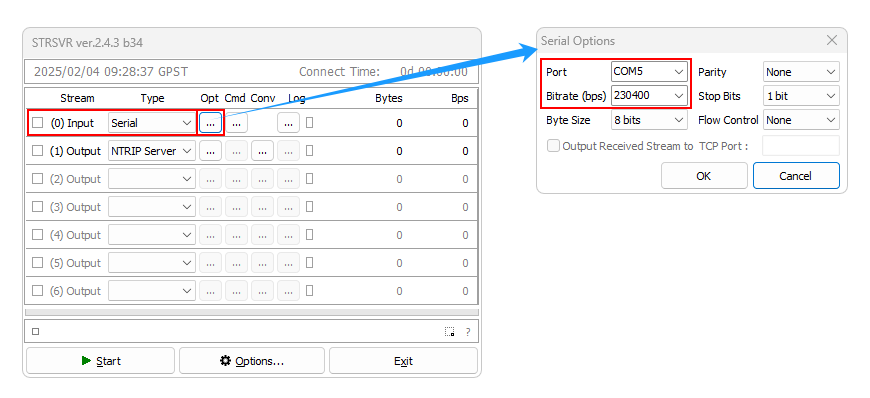Open the Log button for Input stream
The height and width of the screenshot is (398, 870).
[x=289, y=123]
